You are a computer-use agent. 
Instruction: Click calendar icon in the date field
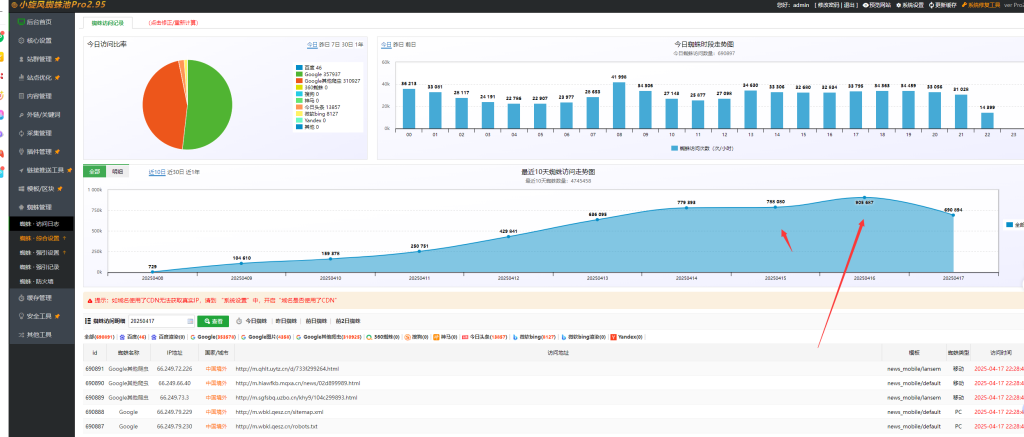[x=189, y=321]
